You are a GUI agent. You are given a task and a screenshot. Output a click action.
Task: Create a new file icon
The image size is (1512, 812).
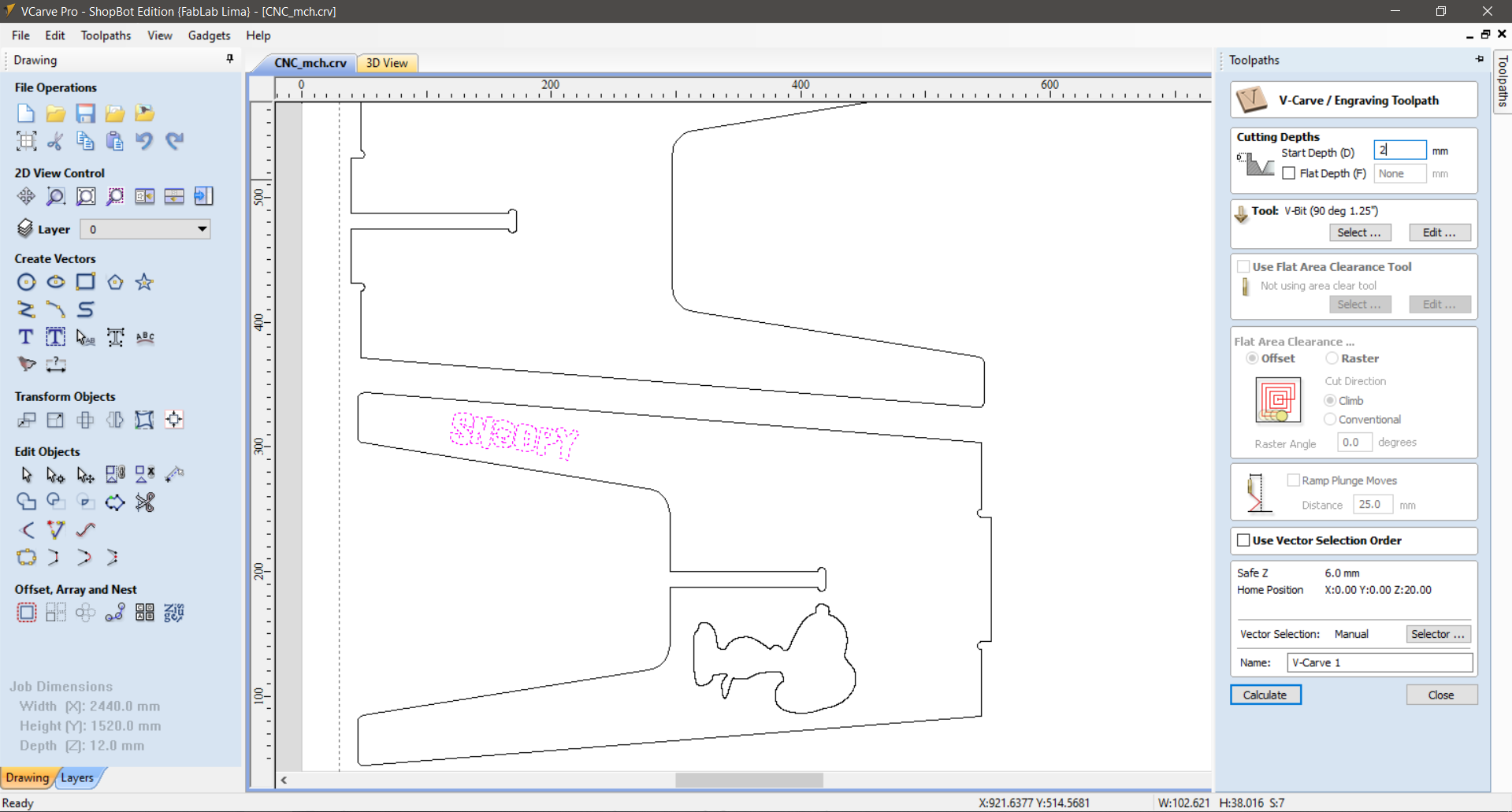click(x=26, y=113)
